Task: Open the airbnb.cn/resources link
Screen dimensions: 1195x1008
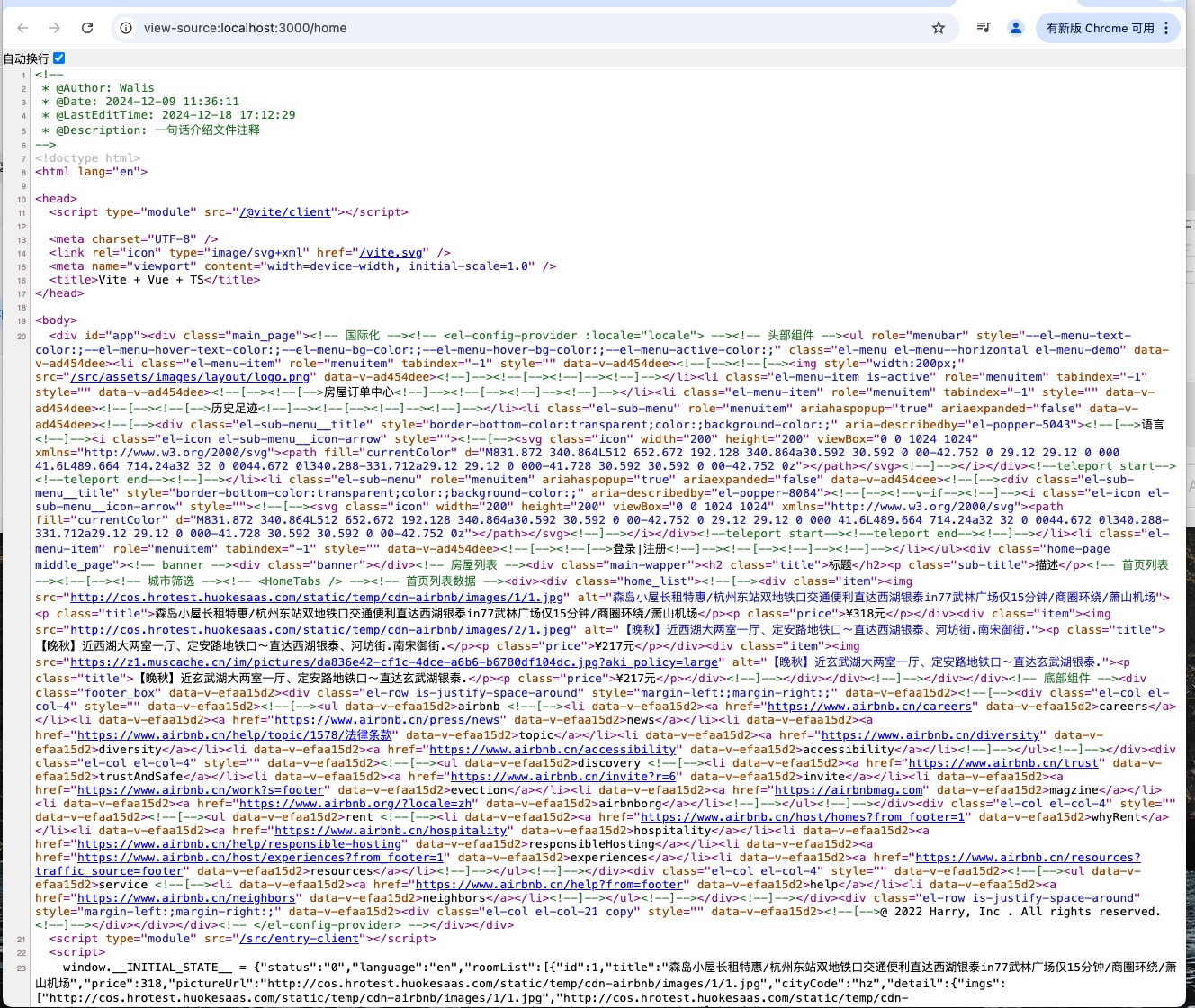Action: 1028,858
